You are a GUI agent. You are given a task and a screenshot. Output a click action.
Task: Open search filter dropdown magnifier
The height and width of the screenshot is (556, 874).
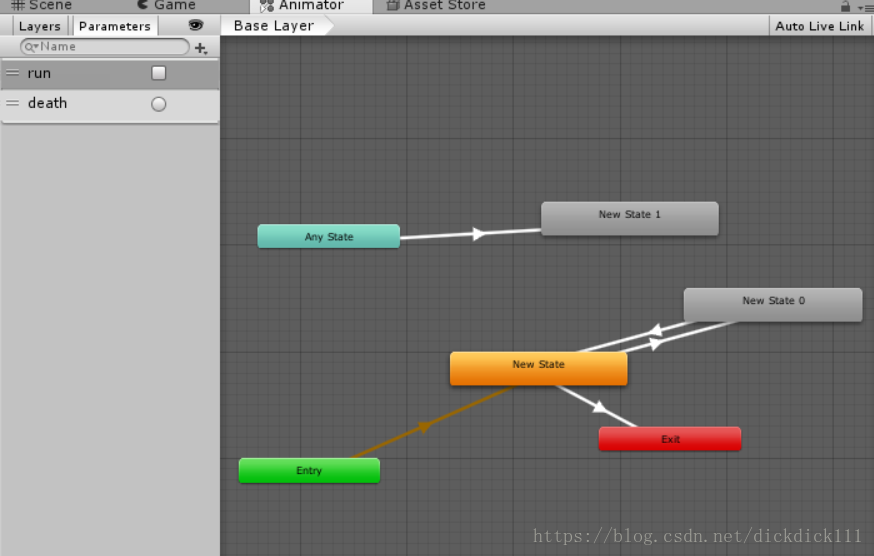point(31,47)
